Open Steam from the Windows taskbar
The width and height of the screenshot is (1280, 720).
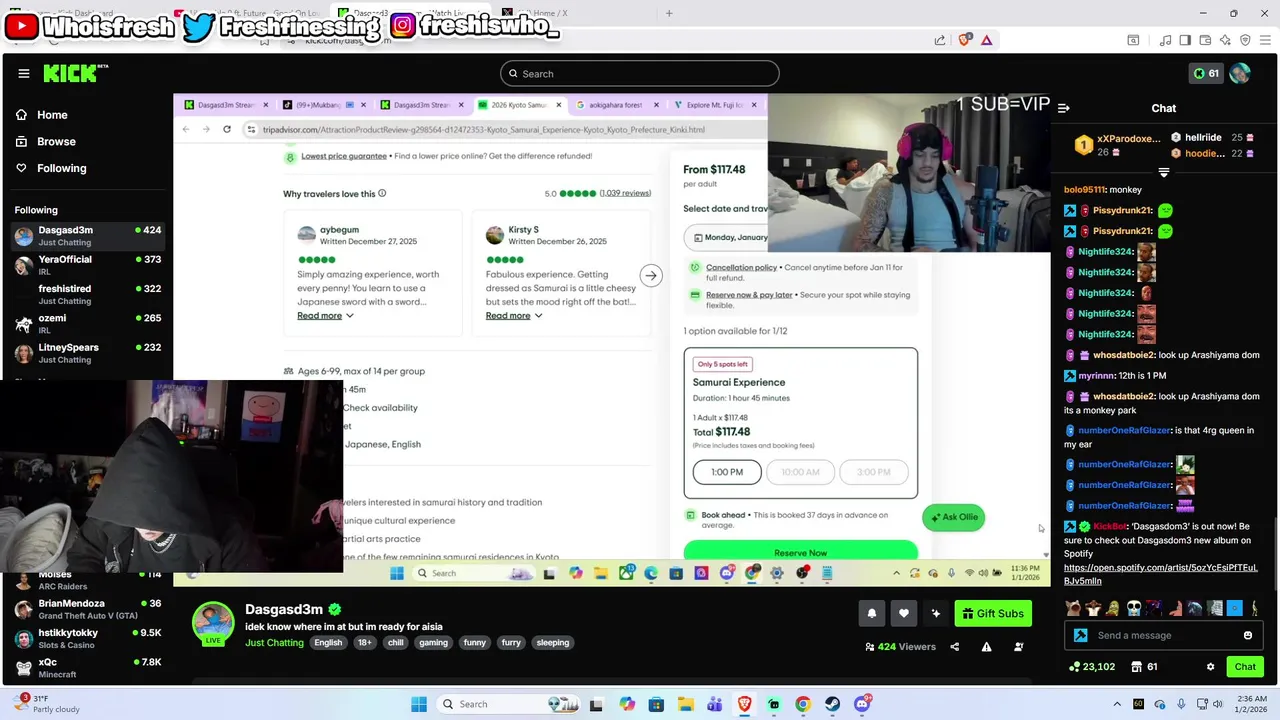click(x=832, y=704)
